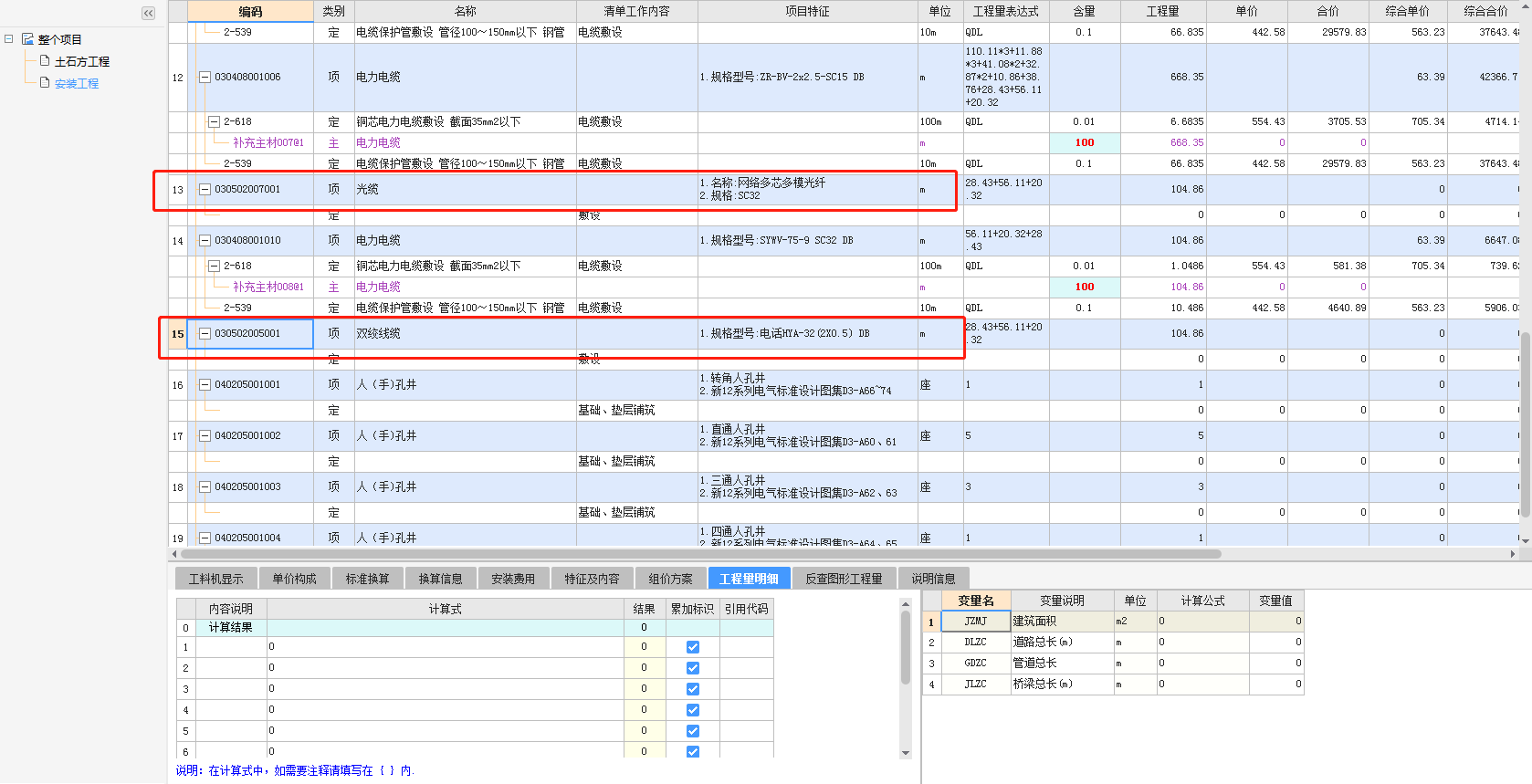The height and width of the screenshot is (784, 1532).
Task: Open the 标准换算 tab
Action: click(x=367, y=579)
